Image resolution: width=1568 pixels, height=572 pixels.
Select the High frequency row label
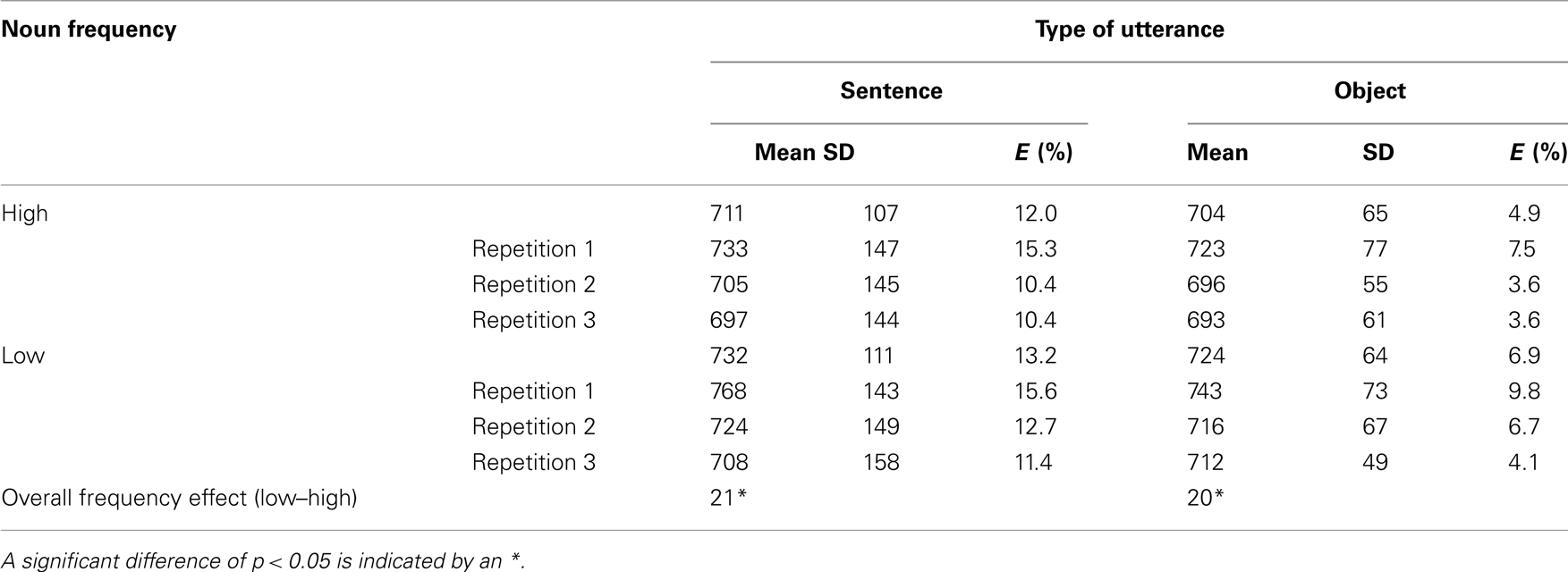pyautogui.click(x=25, y=214)
